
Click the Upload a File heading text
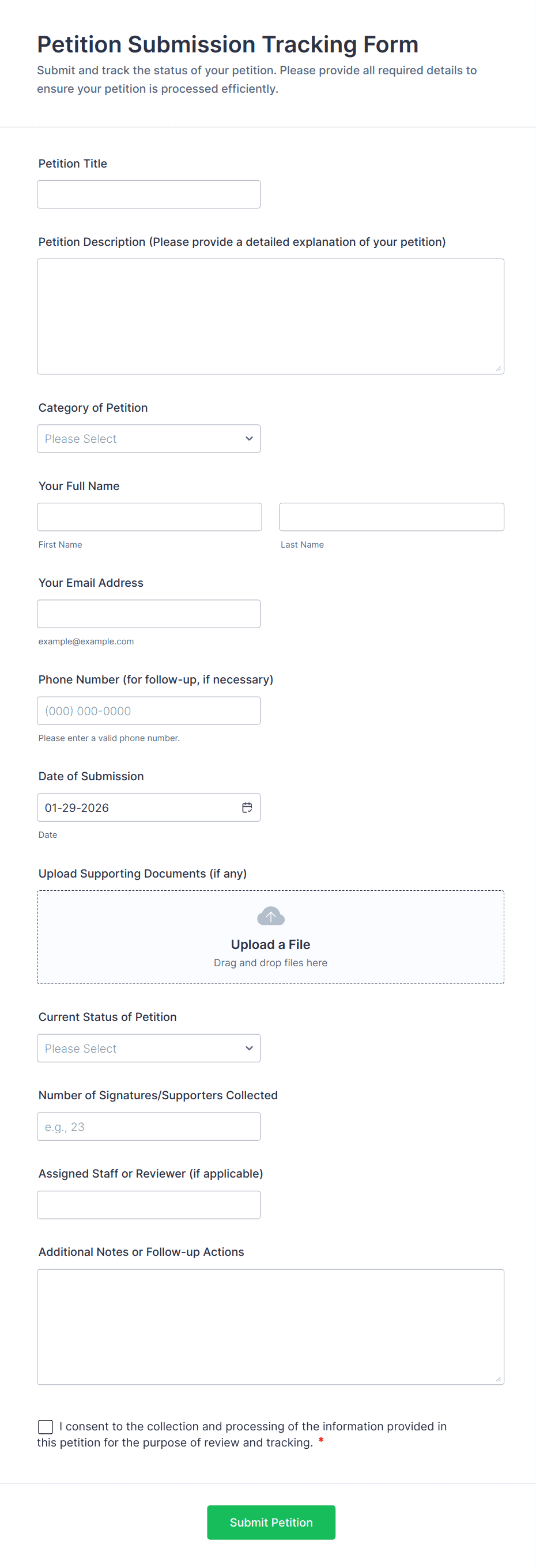[x=270, y=944]
